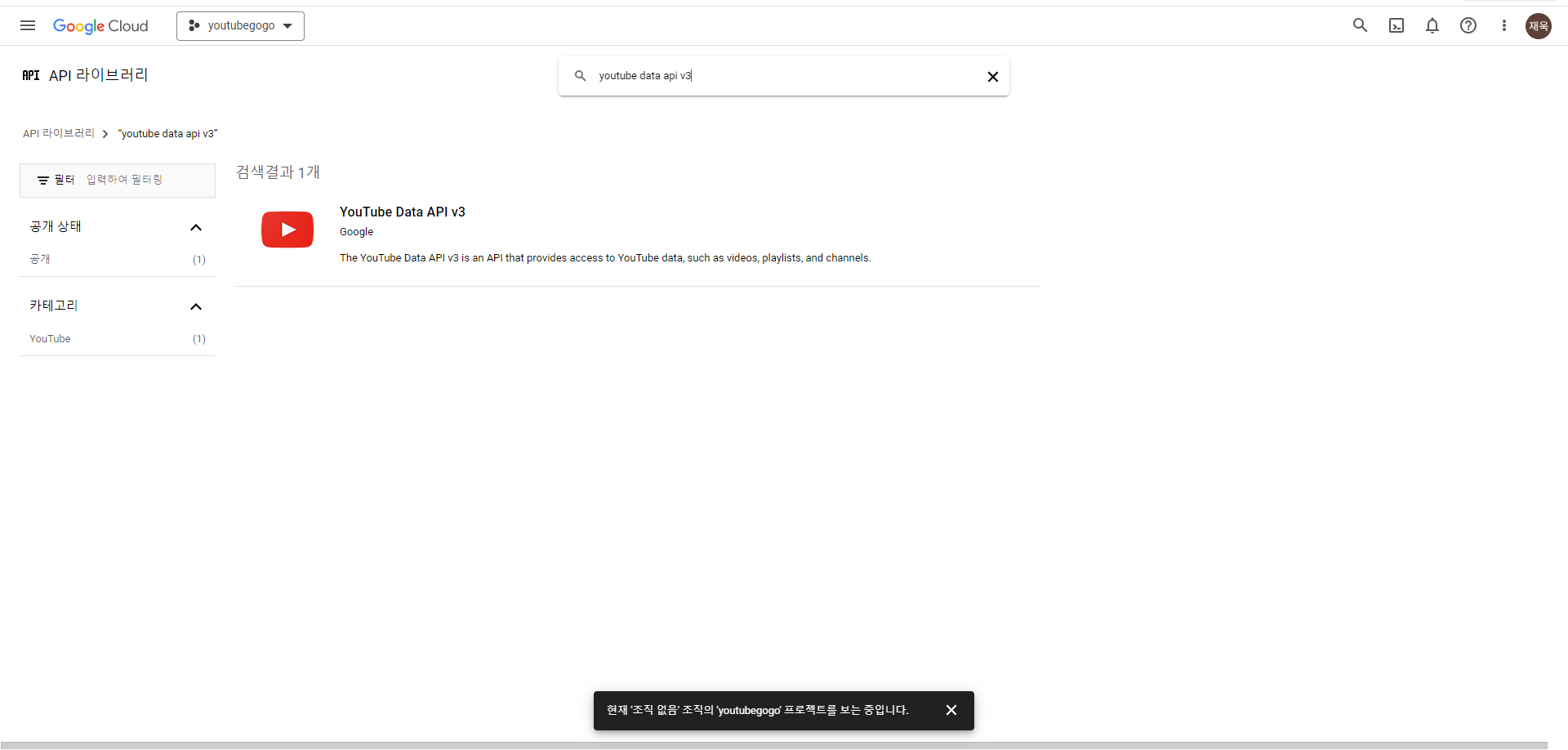Dismiss the project notification toast

(951, 710)
